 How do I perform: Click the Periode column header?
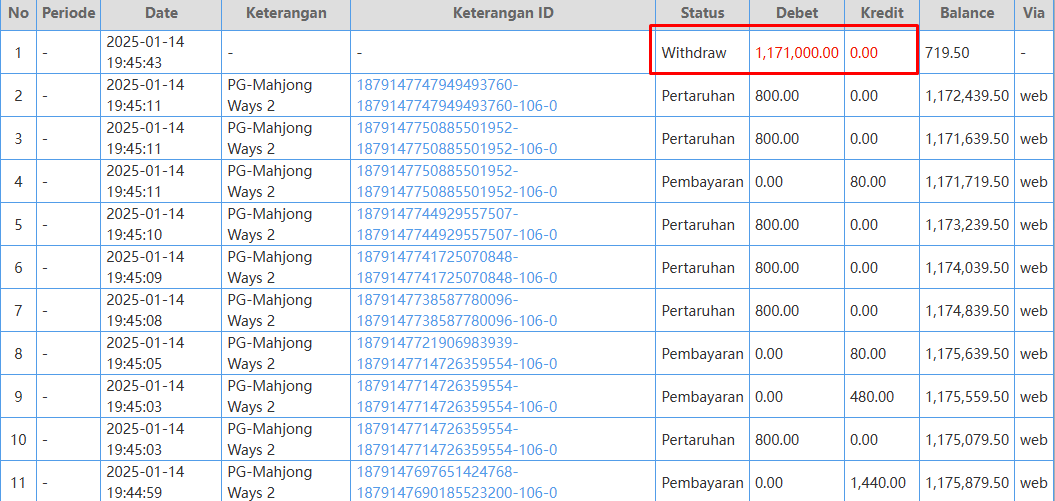(69, 14)
